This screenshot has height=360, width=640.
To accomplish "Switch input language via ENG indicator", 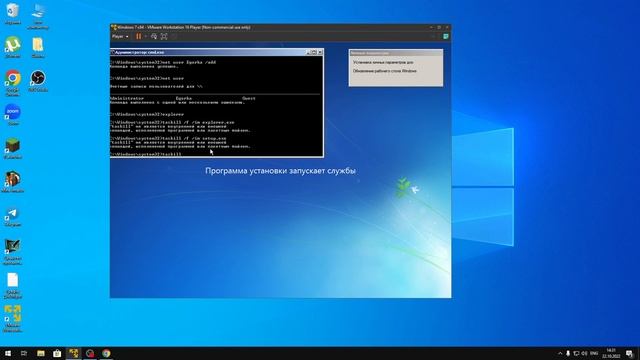I will [x=594, y=353].
